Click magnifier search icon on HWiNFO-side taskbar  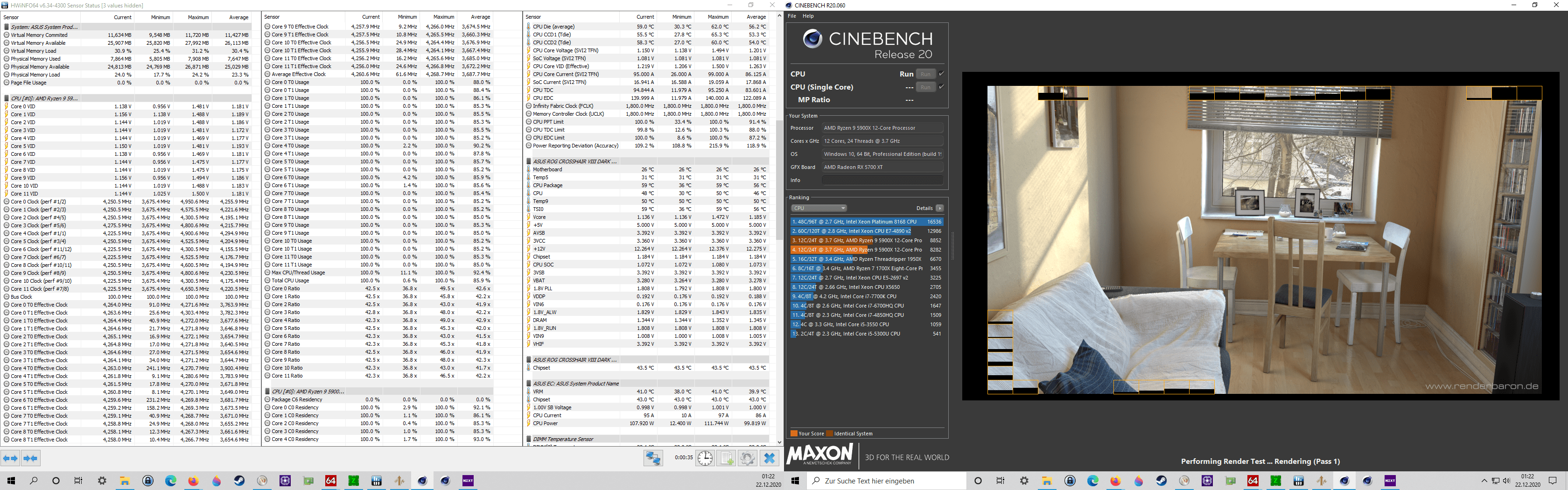(34, 481)
